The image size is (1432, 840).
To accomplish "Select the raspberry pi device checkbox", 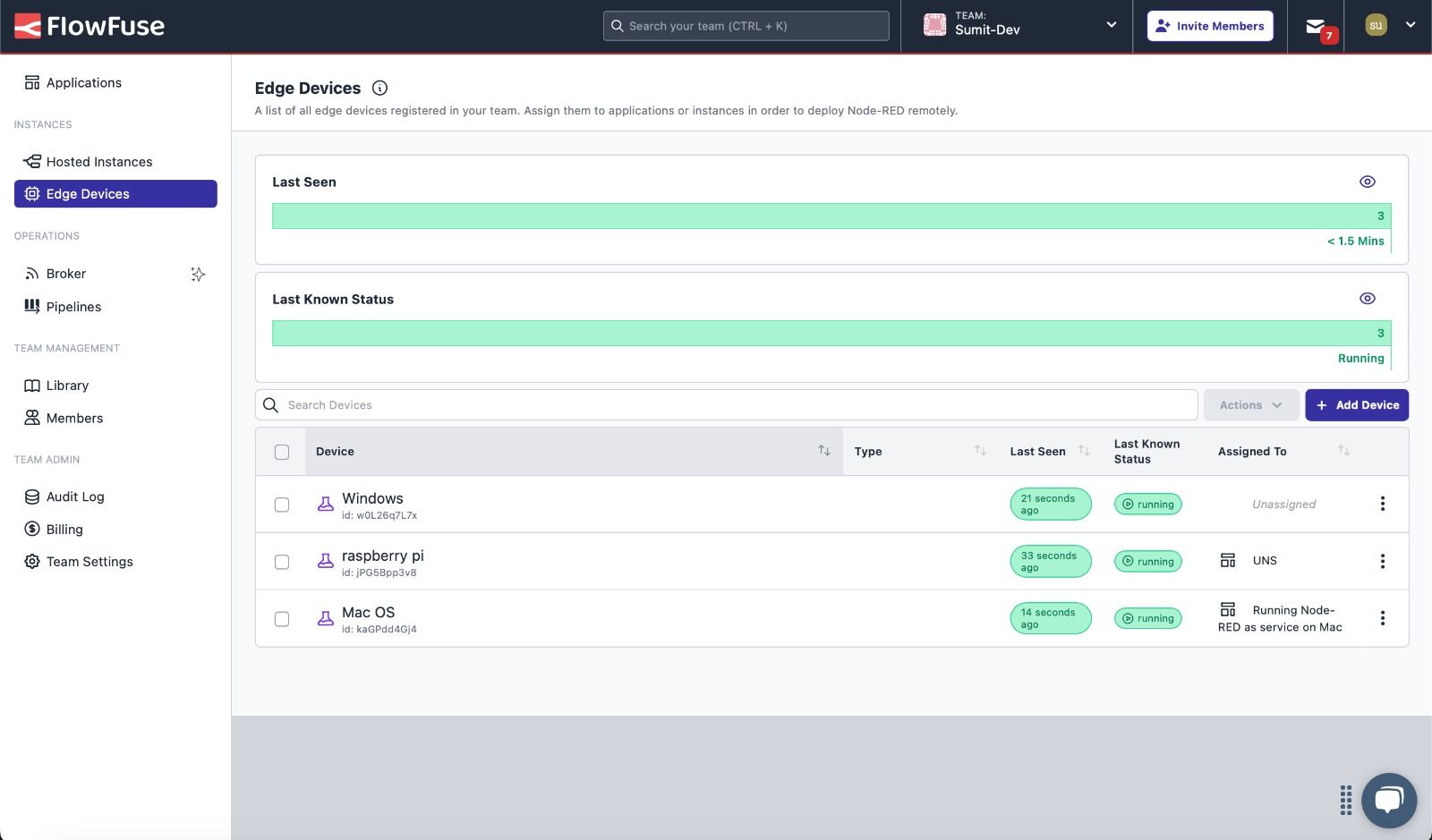I will (282, 561).
